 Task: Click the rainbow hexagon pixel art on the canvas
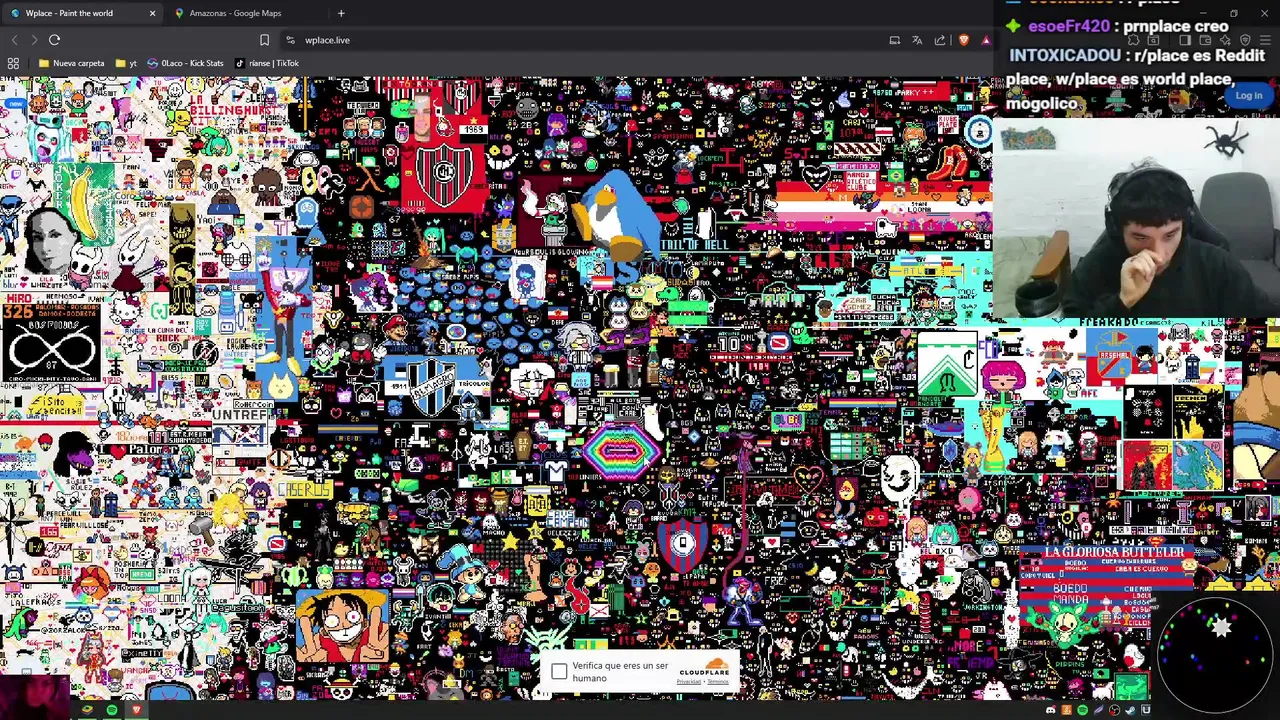(622, 452)
